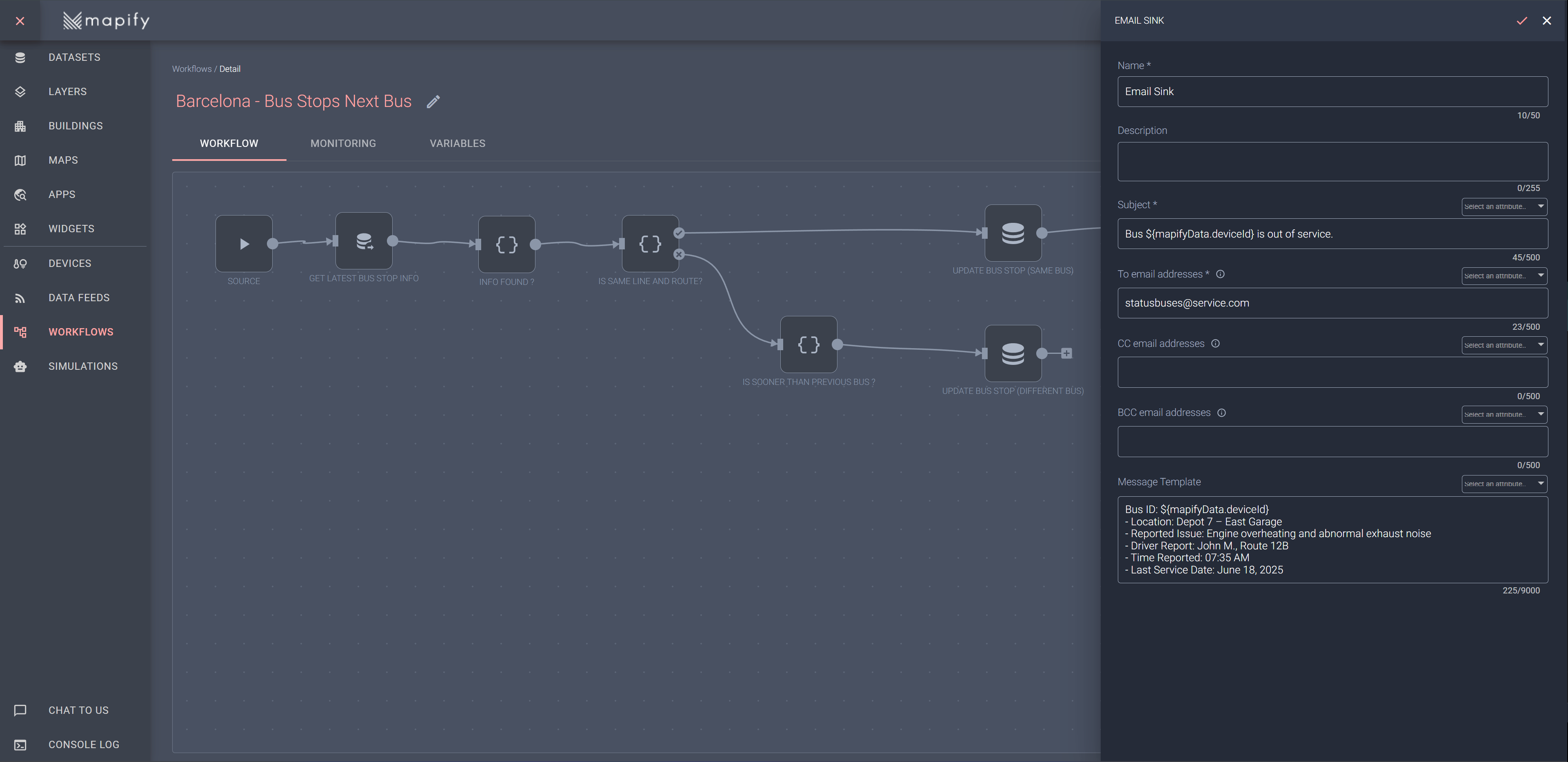Click the CC email addresses input box
Viewport: 1568px width, 762px height.
(x=1332, y=372)
